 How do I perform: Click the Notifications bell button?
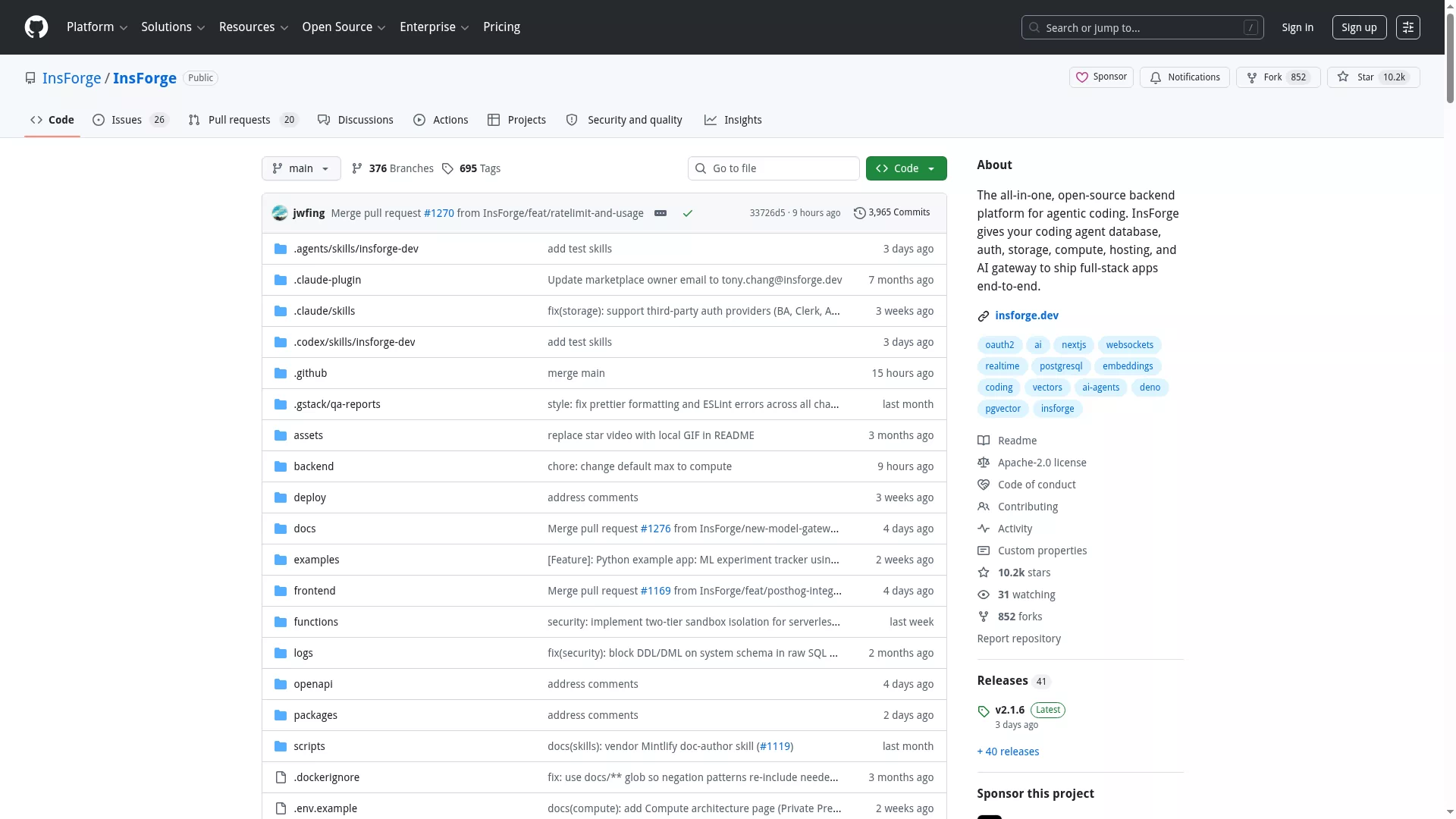click(x=1185, y=77)
